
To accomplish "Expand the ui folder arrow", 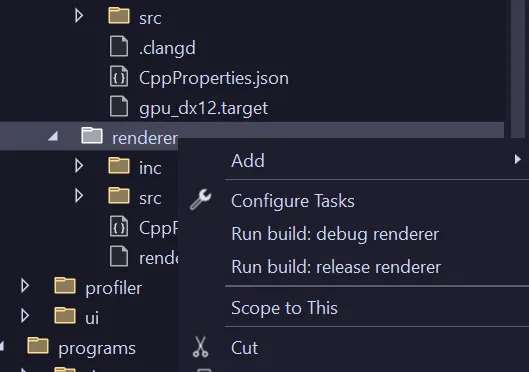I will click(25, 316).
